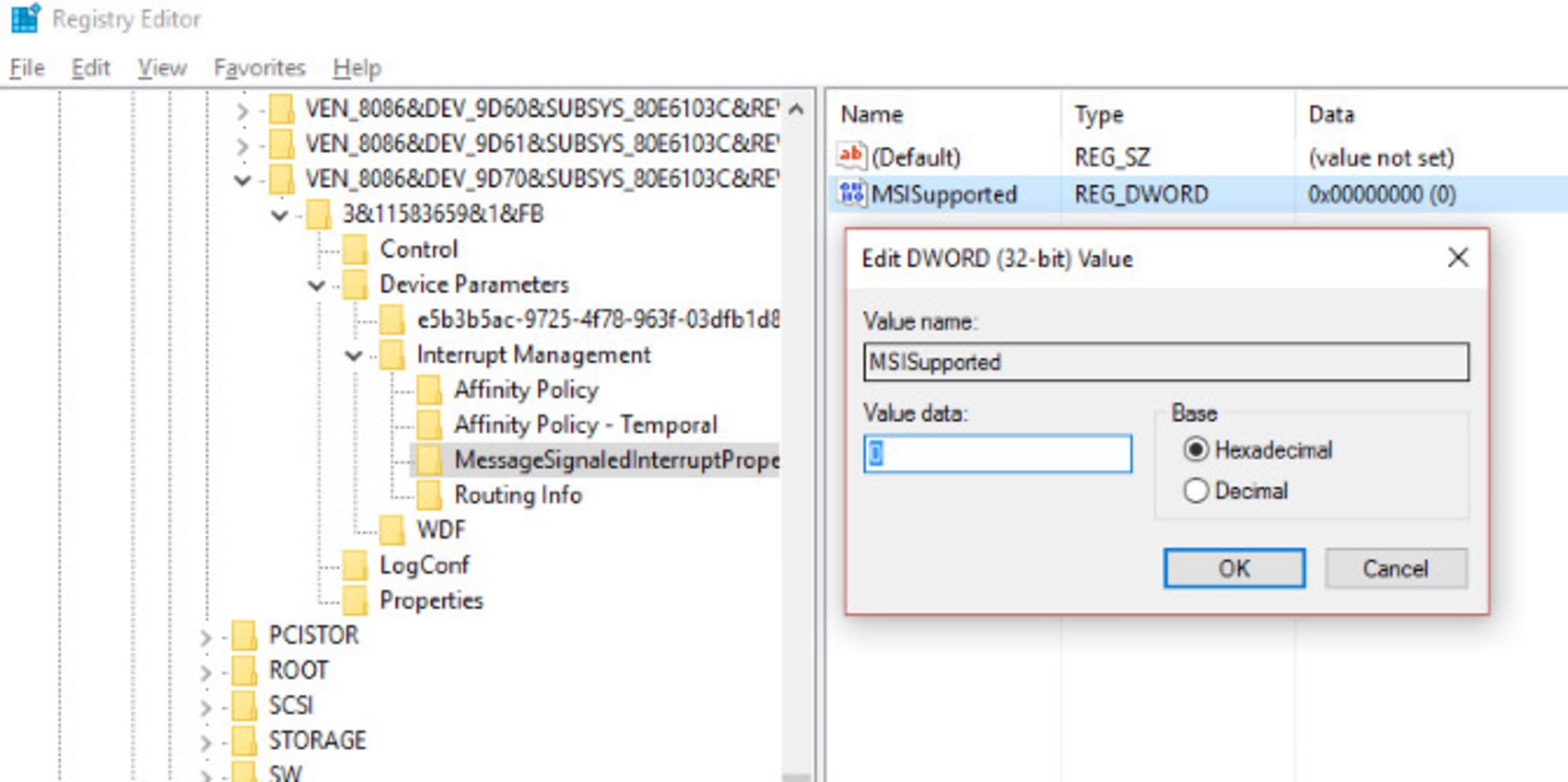The image size is (1568, 782).
Task: Select the Decimal base radio button
Action: (1196, 490)
